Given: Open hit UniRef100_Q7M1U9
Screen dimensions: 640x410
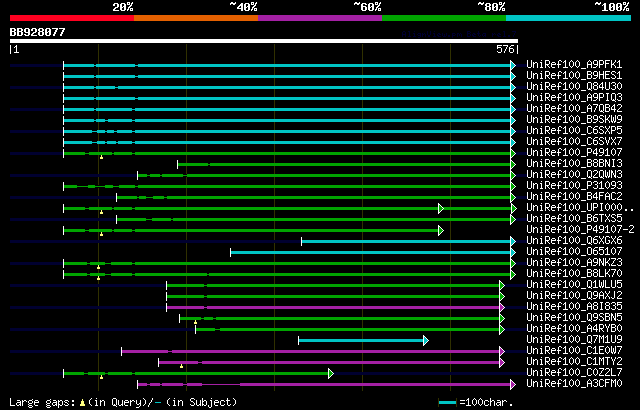Looking at the screenshot, I should [x=574, y=340].
